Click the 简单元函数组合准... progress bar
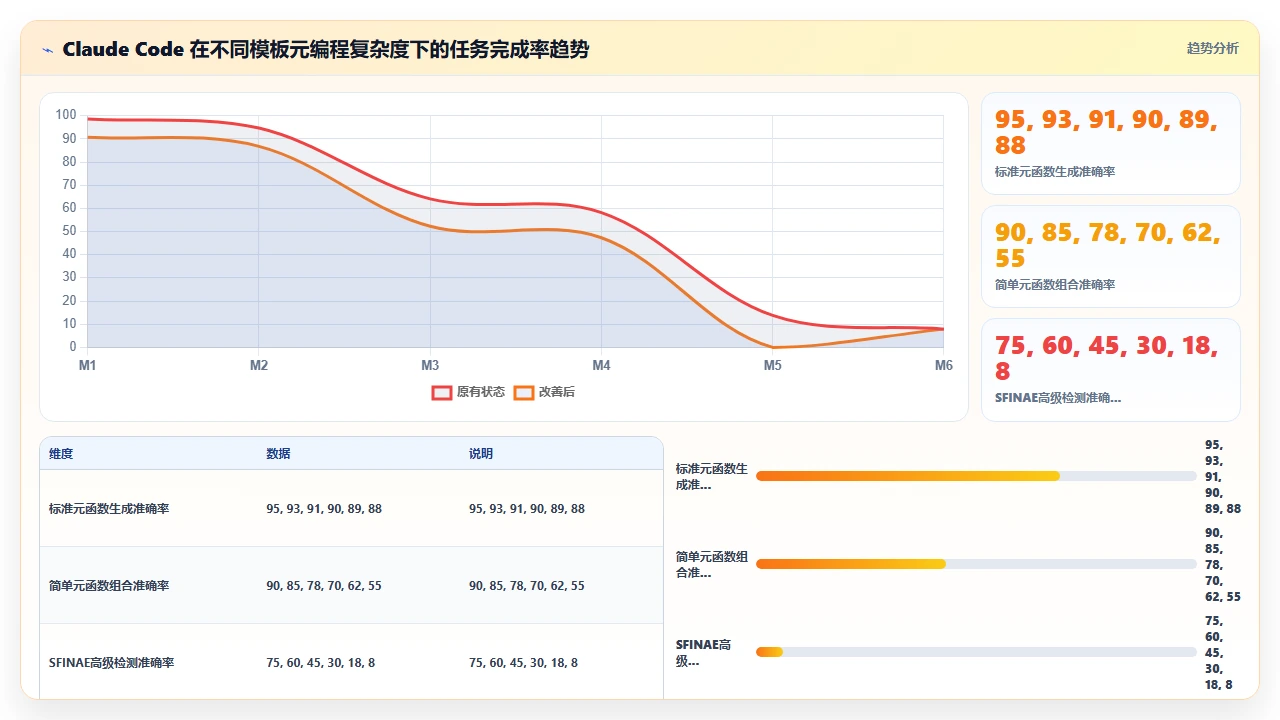 point(976,564)
